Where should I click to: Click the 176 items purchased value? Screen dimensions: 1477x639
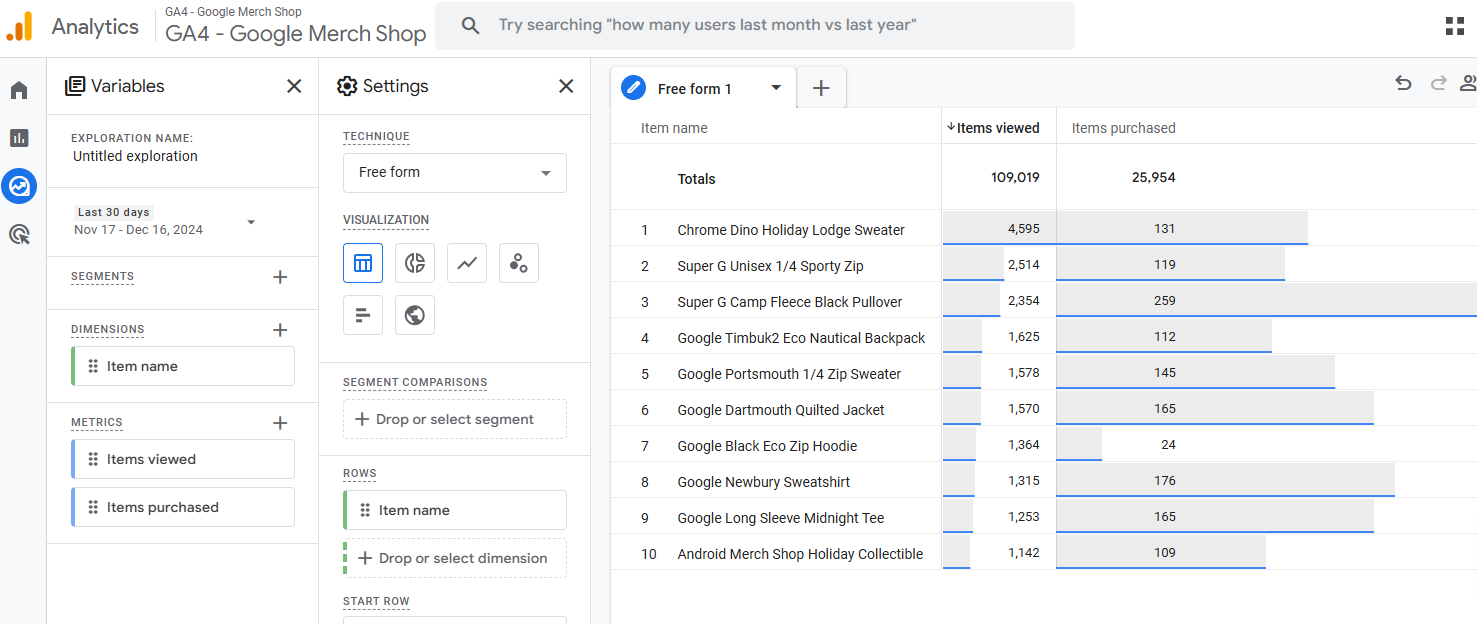pos(1164,481)
